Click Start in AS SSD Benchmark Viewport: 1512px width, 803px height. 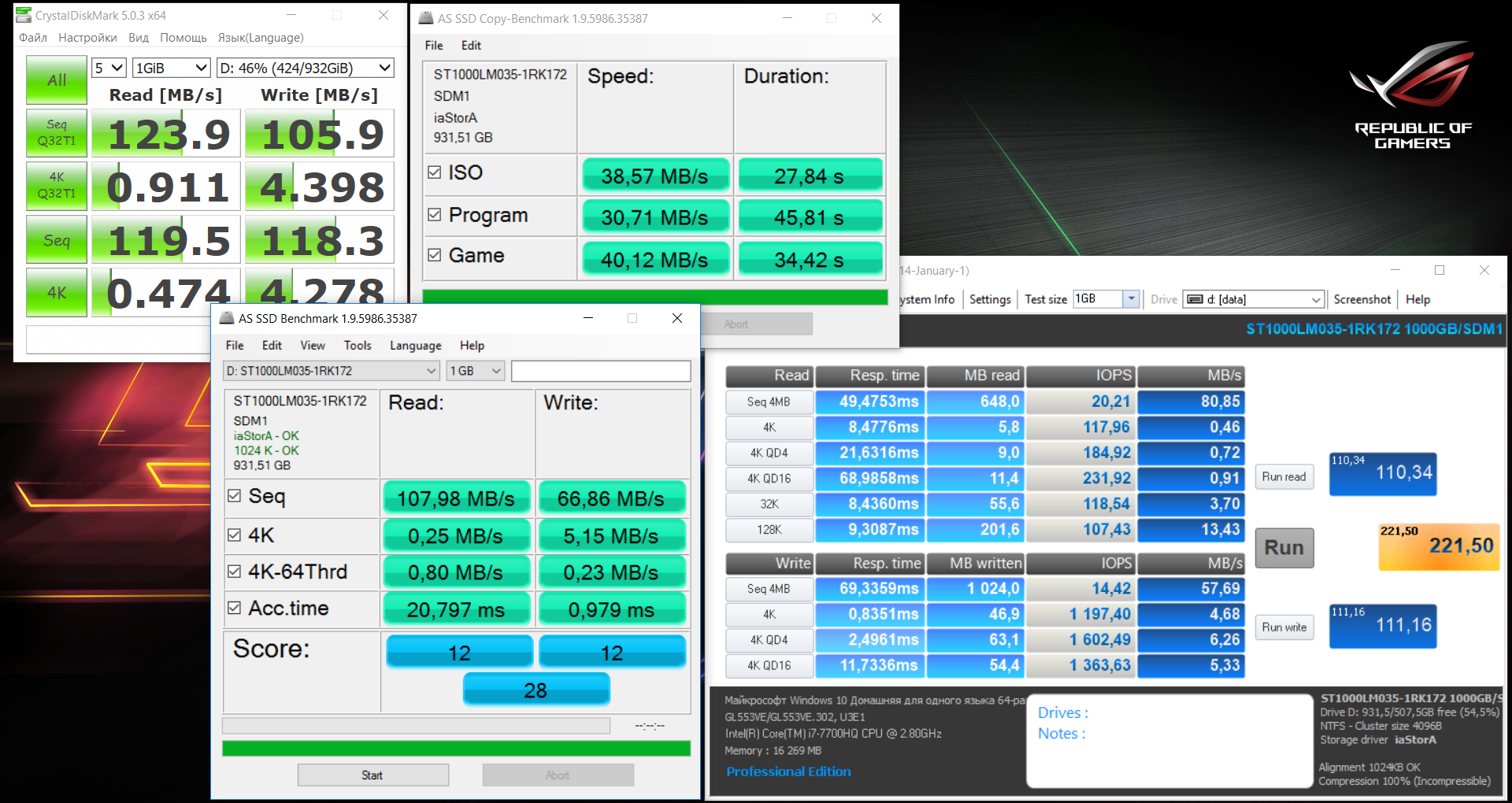point(372,775)
